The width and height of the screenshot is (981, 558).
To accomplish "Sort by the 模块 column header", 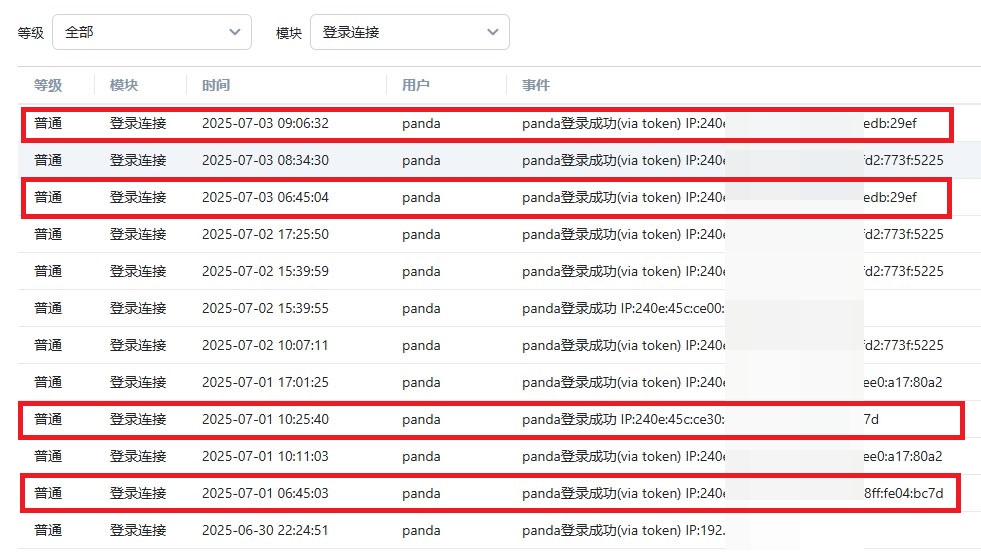I will point(124,85).
